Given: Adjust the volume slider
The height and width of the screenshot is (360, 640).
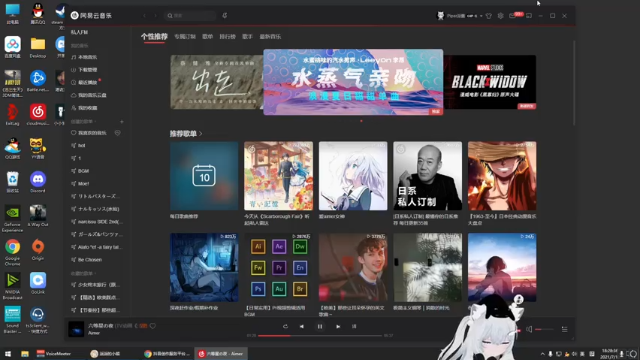Looking at the screenshot, I should pos(544,329).
